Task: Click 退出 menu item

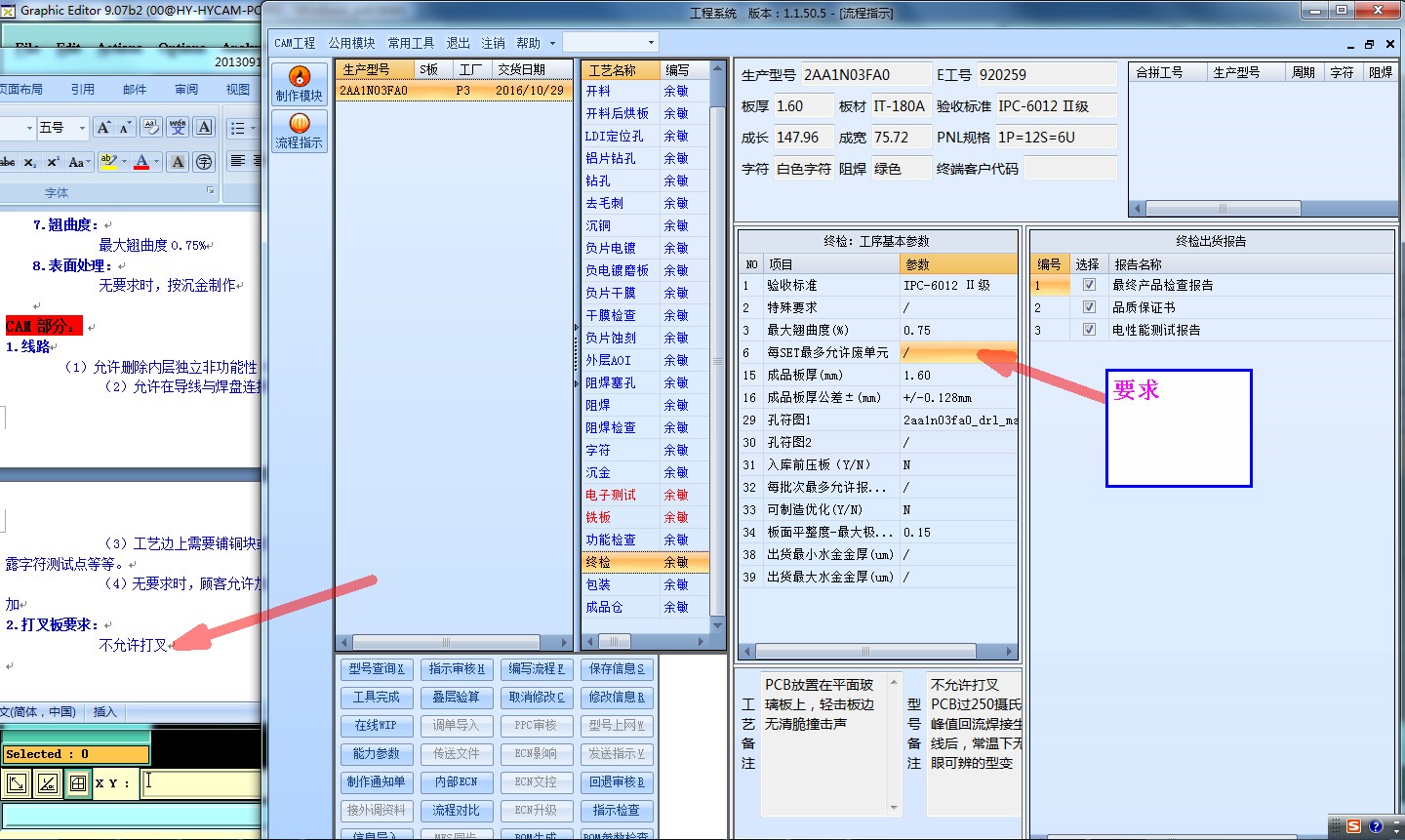Action: (458, 43)
